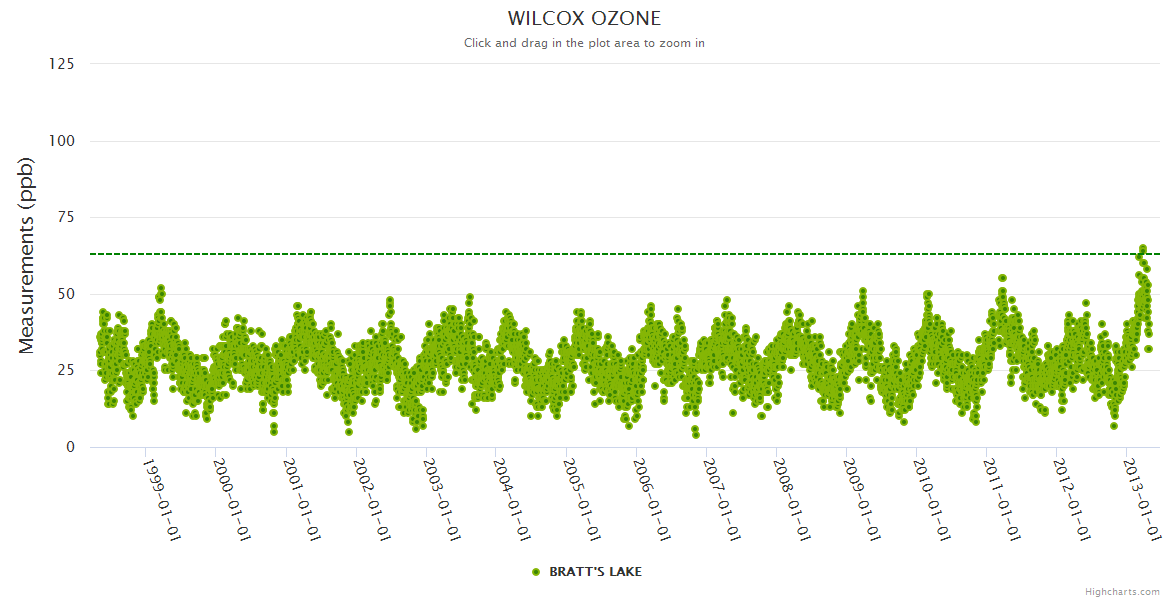
Task: Click the green legend marker dot
Action: [x=536, y=572]
